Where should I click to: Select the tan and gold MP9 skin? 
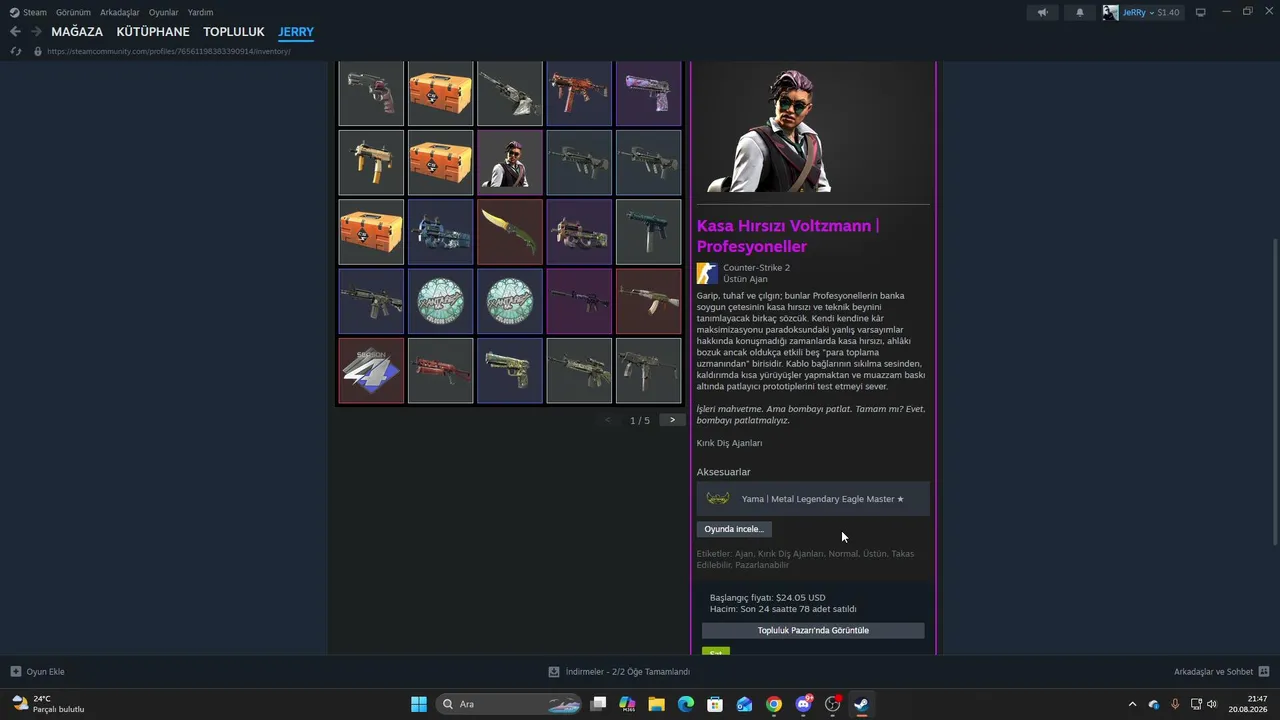(371, 162)
